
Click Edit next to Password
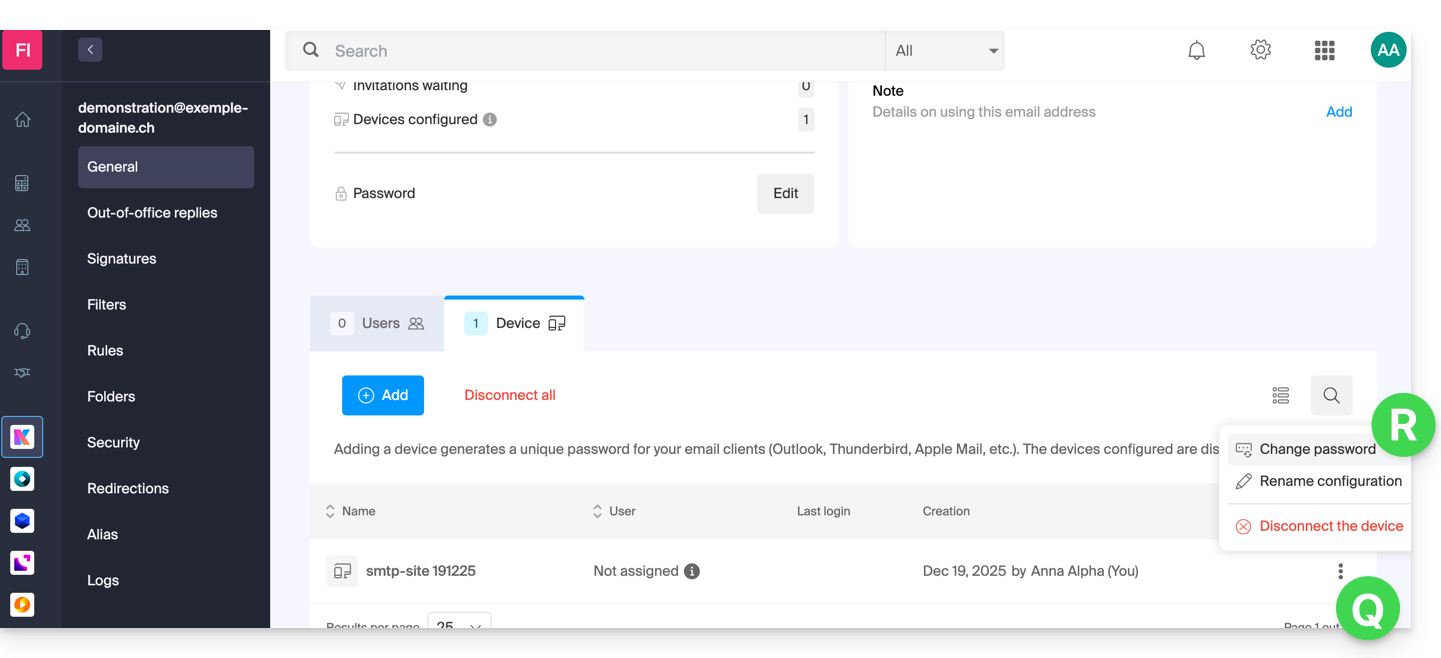point(785,194)
